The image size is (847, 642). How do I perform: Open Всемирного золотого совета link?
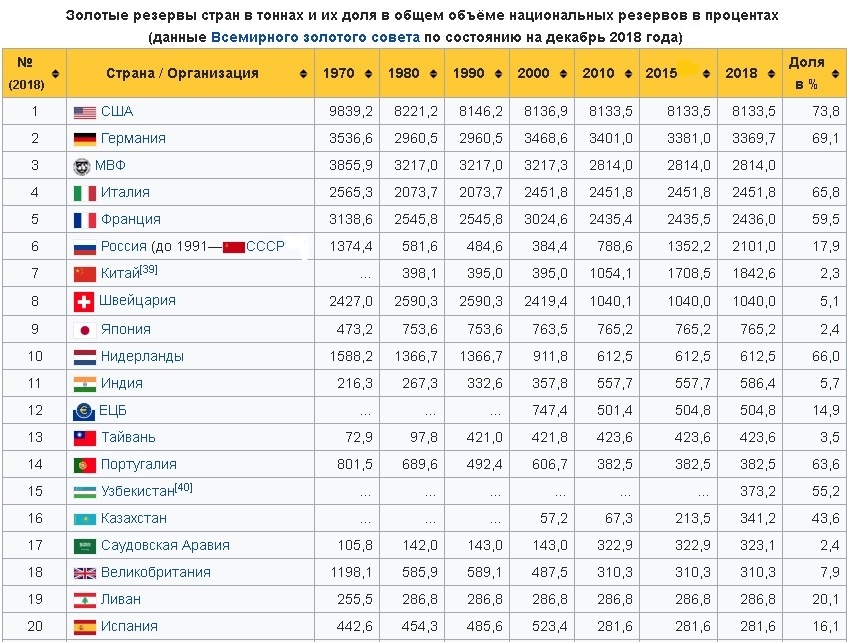pos(315,37)
